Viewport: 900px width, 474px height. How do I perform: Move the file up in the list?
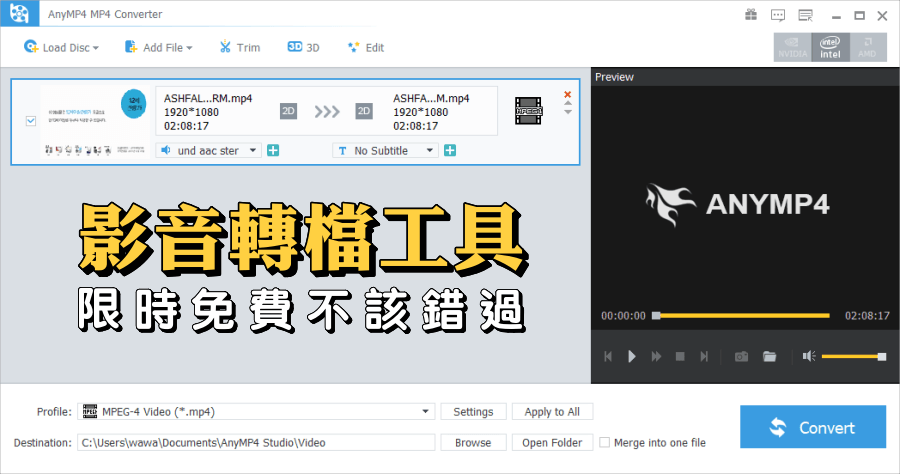click(x=568, y=103)
